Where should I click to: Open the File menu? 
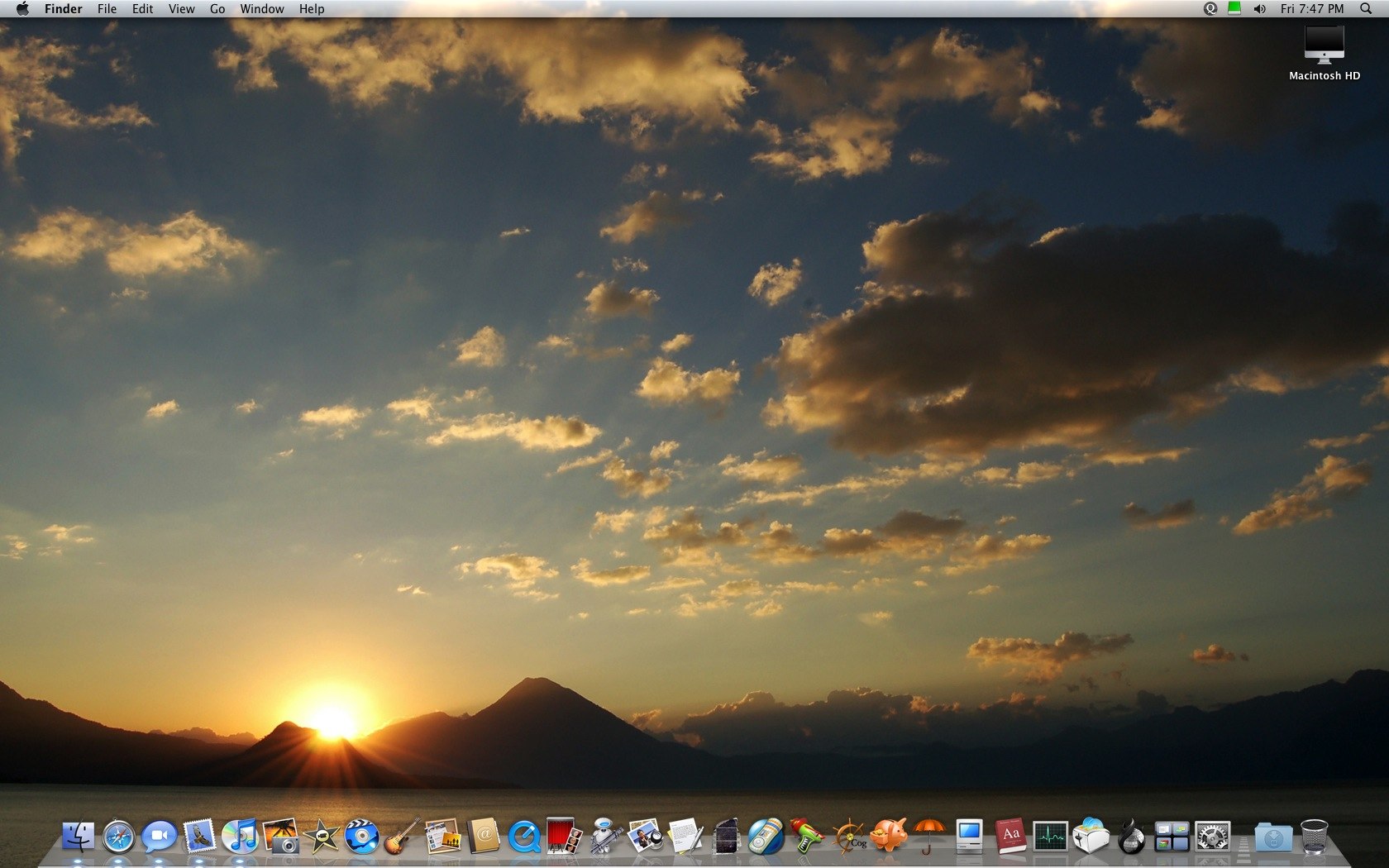point(107,8)
